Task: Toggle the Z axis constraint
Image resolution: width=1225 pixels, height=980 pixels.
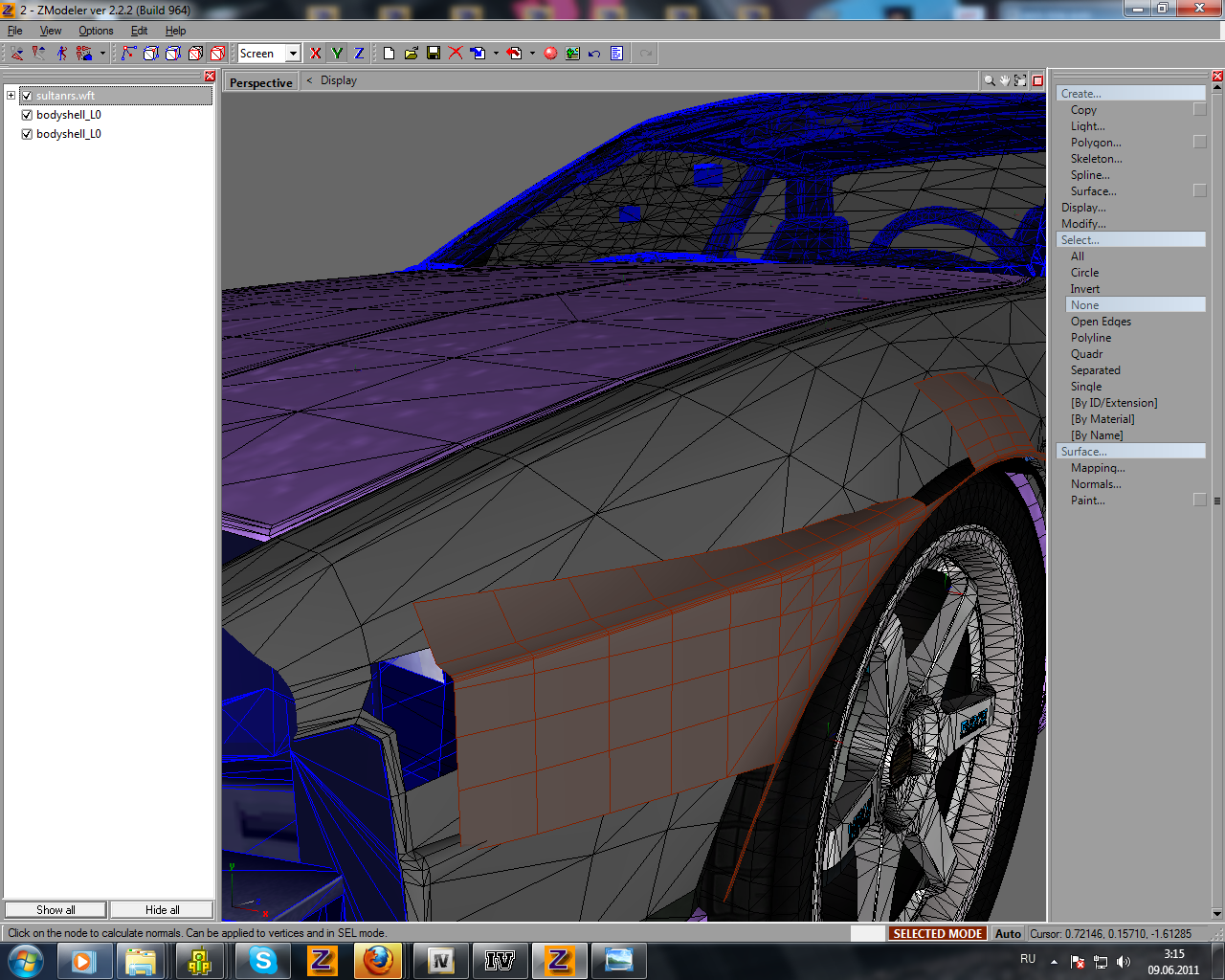Action: pyautogui.click(x=359, y=54)
